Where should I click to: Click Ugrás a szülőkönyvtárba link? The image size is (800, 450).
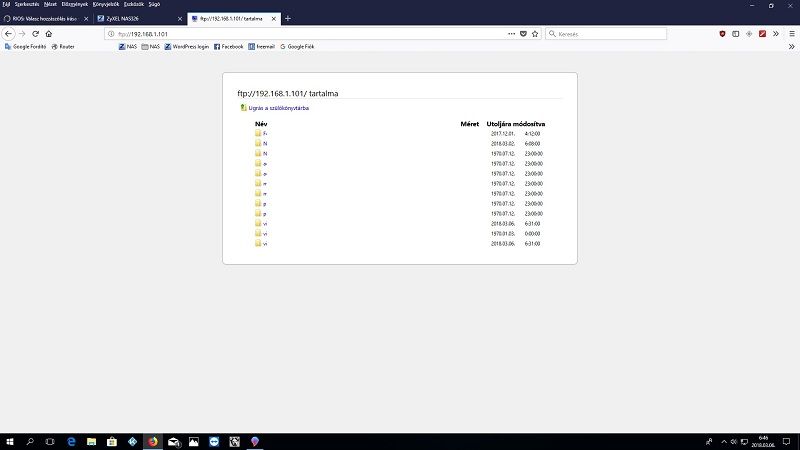pos(279,108)
